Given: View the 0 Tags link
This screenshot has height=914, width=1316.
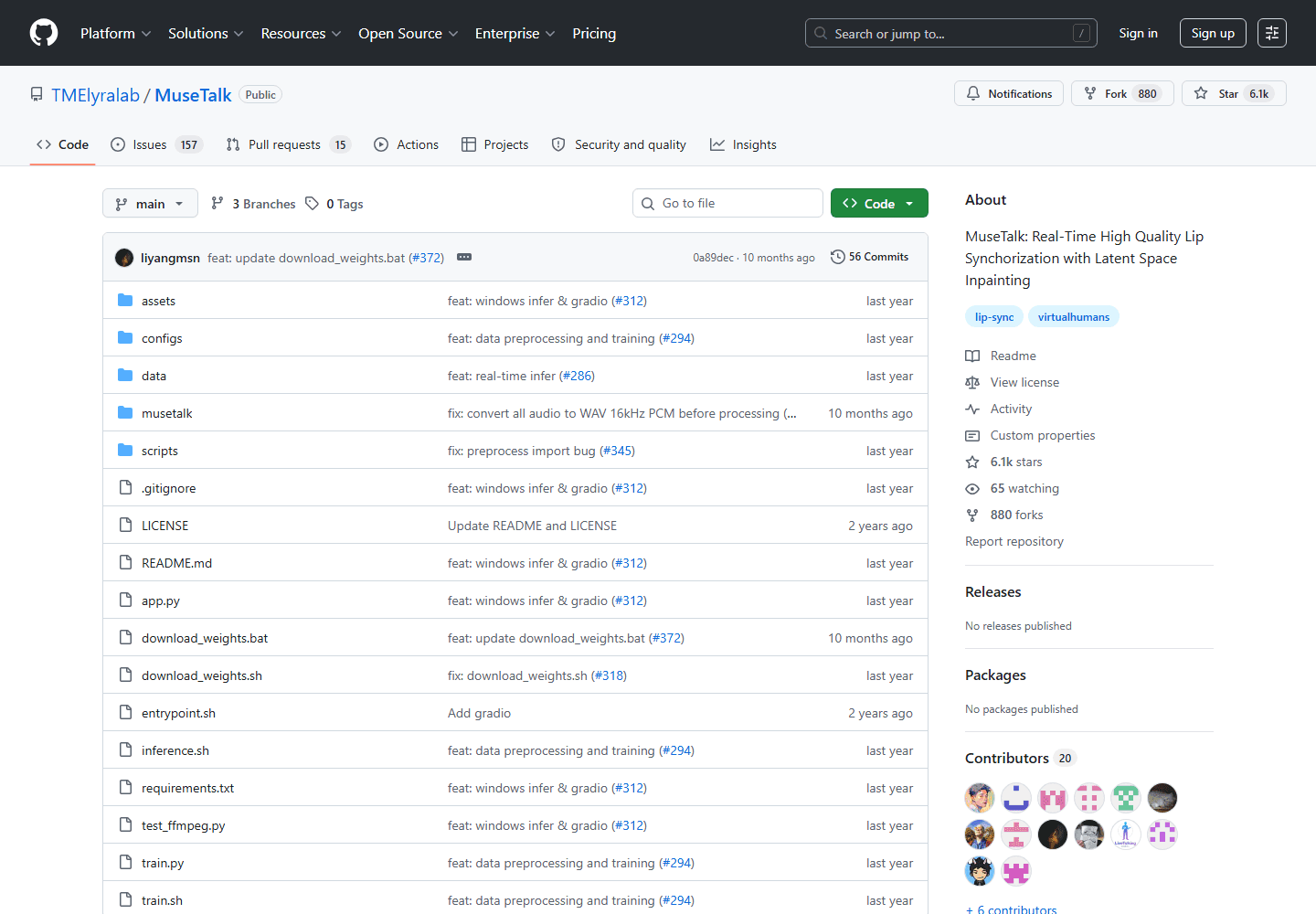Looking at the screenshot, I should pos(334,204).
